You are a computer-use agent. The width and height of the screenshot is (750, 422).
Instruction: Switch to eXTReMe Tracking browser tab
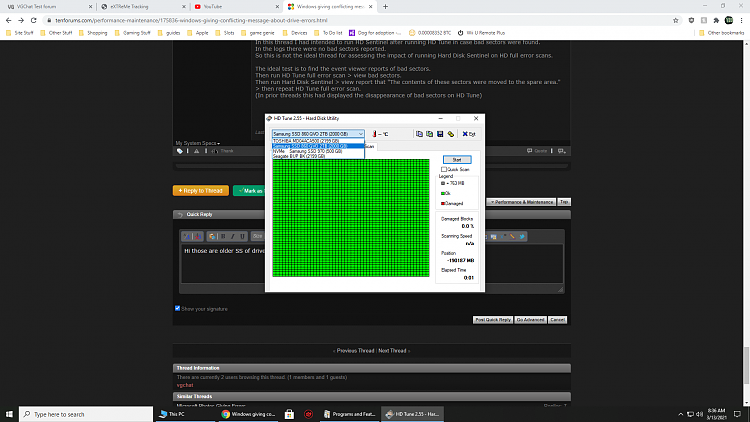[x=143, y=7]
